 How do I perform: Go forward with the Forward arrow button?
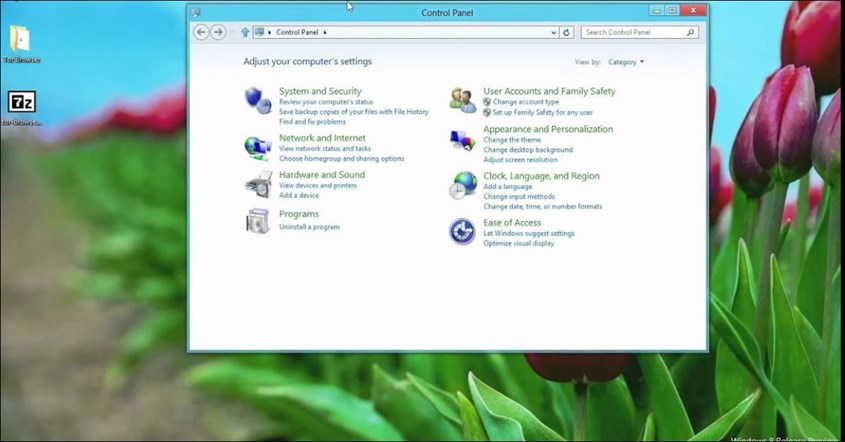tap(218, 32)
